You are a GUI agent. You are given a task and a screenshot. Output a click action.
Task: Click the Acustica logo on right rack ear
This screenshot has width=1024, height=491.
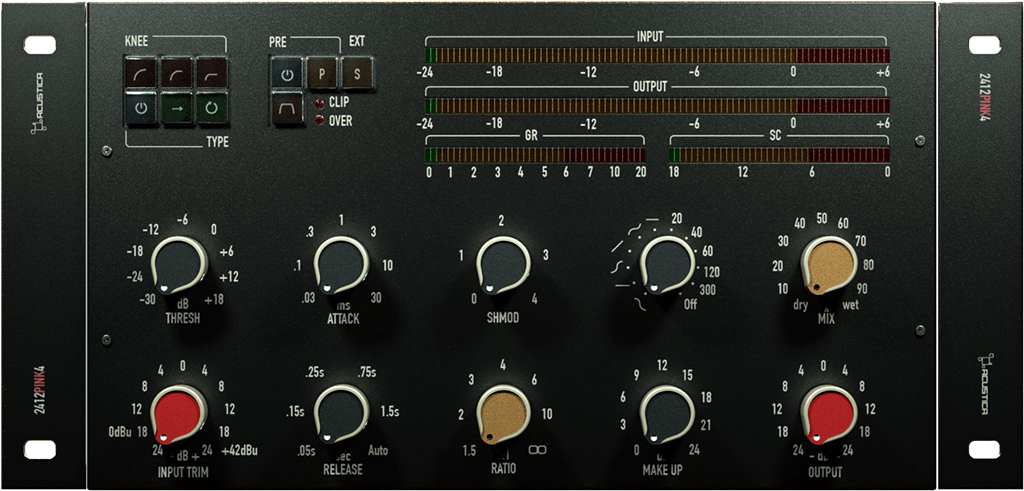985,383
